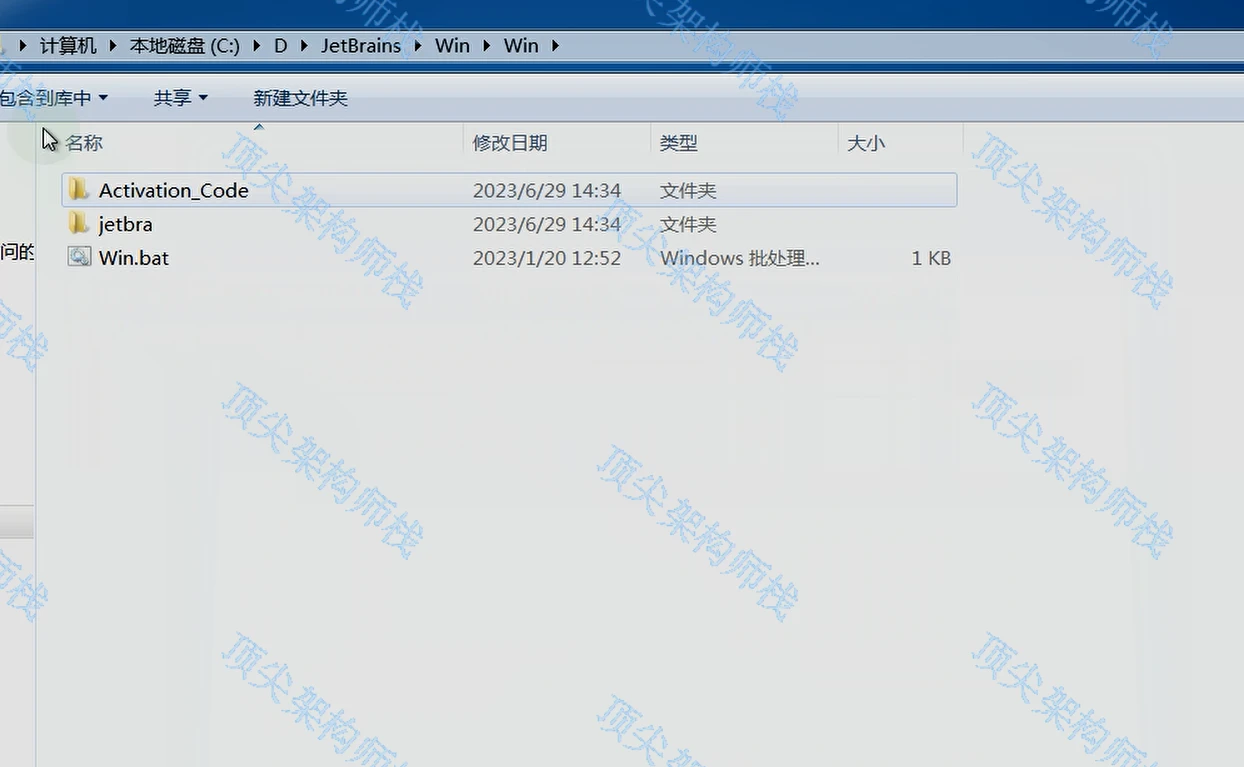Open the Activation_Code folder
Image resolution: width=1244 pixels, height=767 pixels.
(174, 190)
